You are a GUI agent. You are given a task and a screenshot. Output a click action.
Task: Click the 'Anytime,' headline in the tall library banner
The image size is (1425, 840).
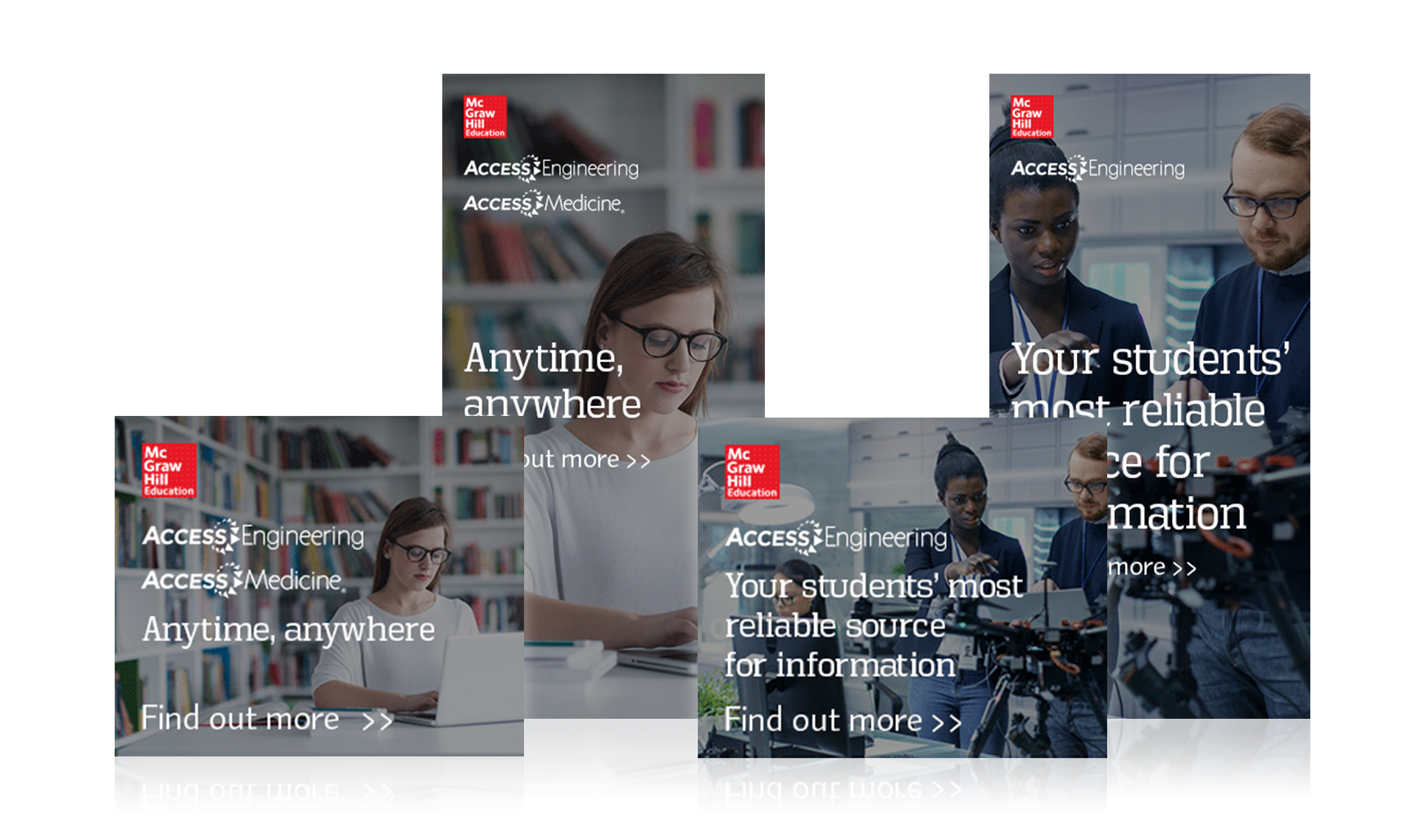click(x=544, y=359)
